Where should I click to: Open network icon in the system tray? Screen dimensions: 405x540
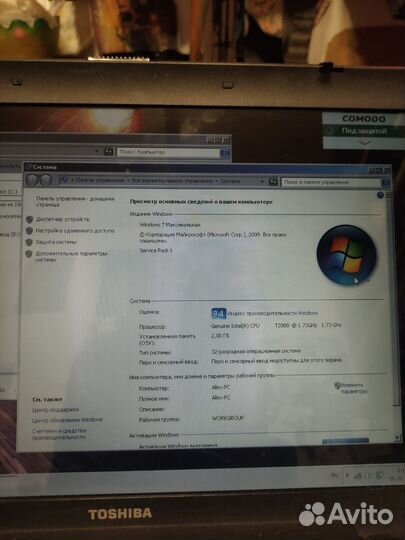357,476
